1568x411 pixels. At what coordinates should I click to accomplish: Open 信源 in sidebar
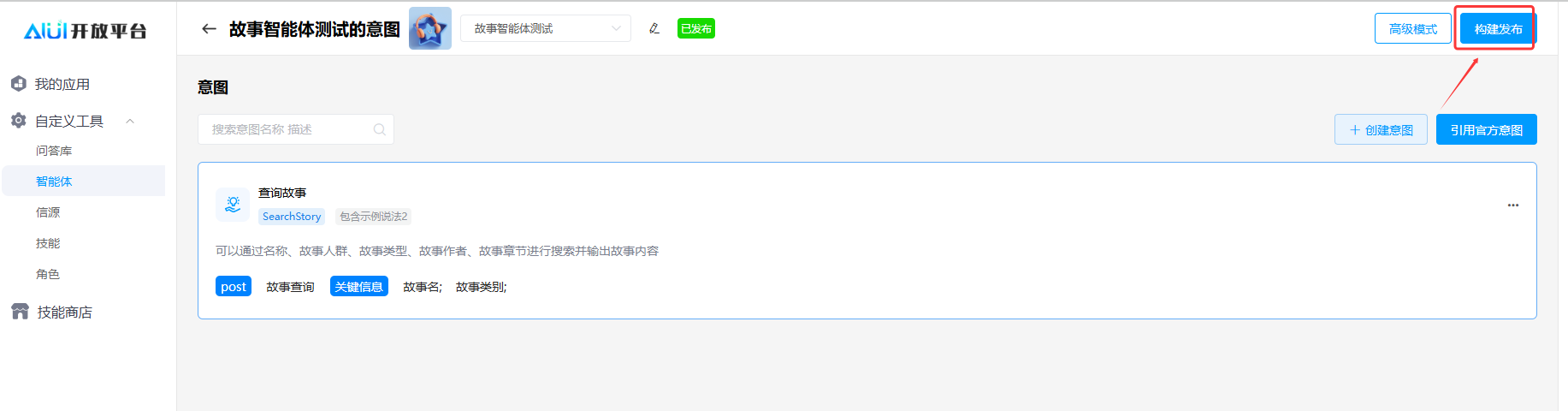pos(48,212)
